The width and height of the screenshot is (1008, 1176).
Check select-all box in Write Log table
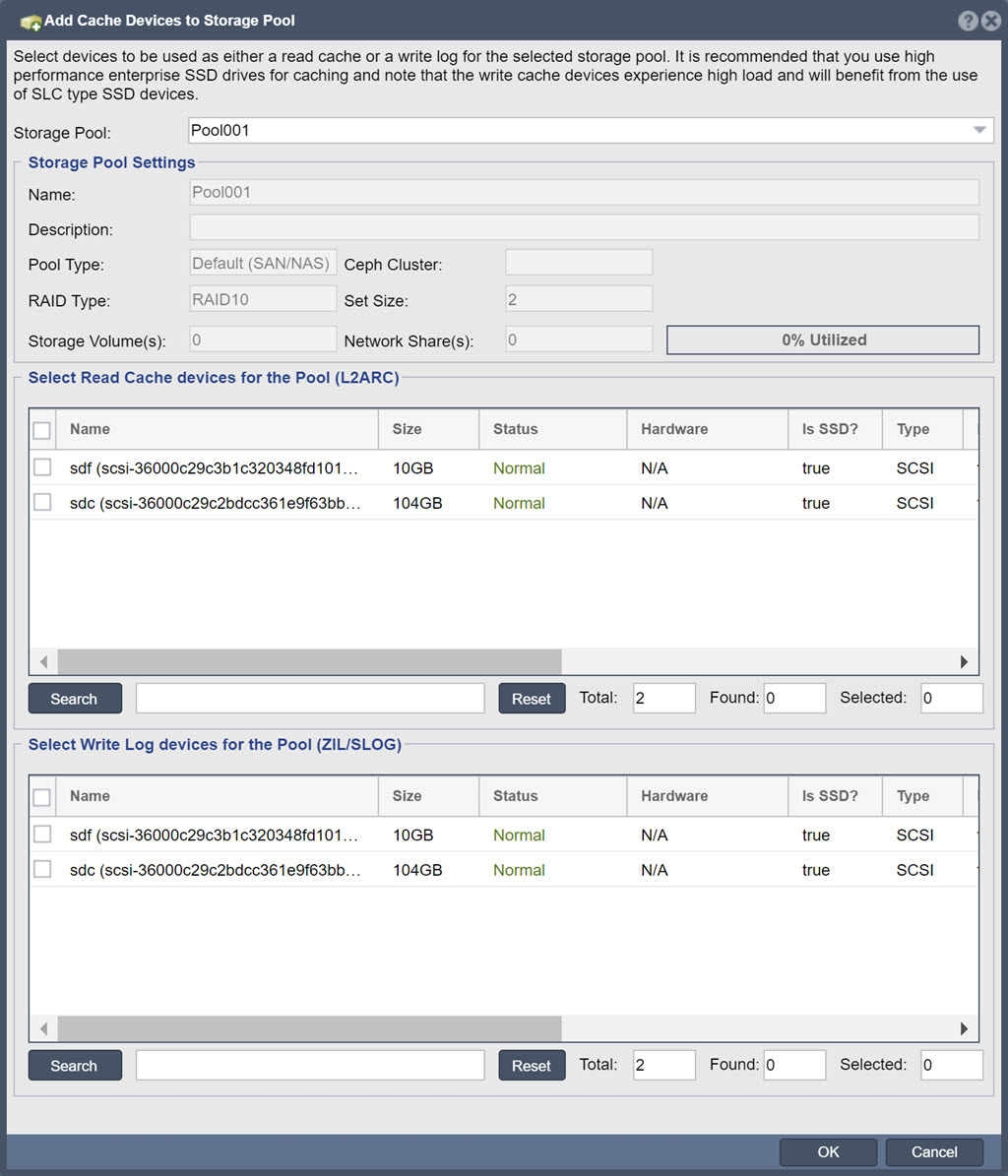click(x=42, y=797)
